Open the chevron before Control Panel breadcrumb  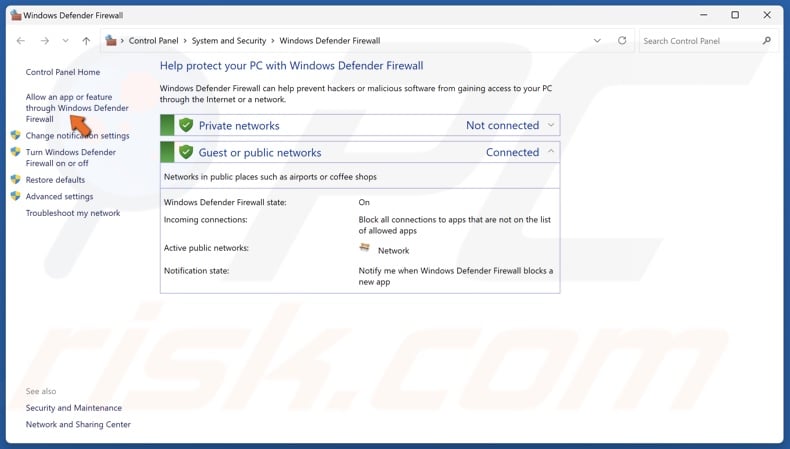(122, 41)
